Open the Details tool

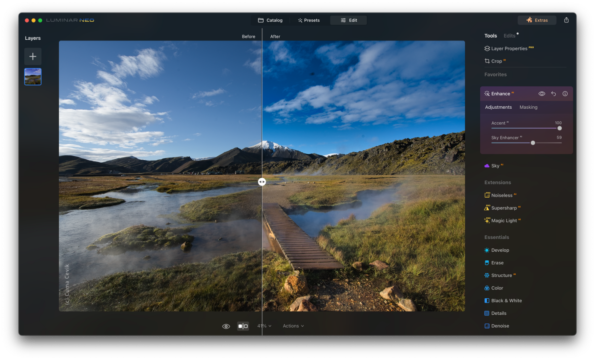click(495, 313)
